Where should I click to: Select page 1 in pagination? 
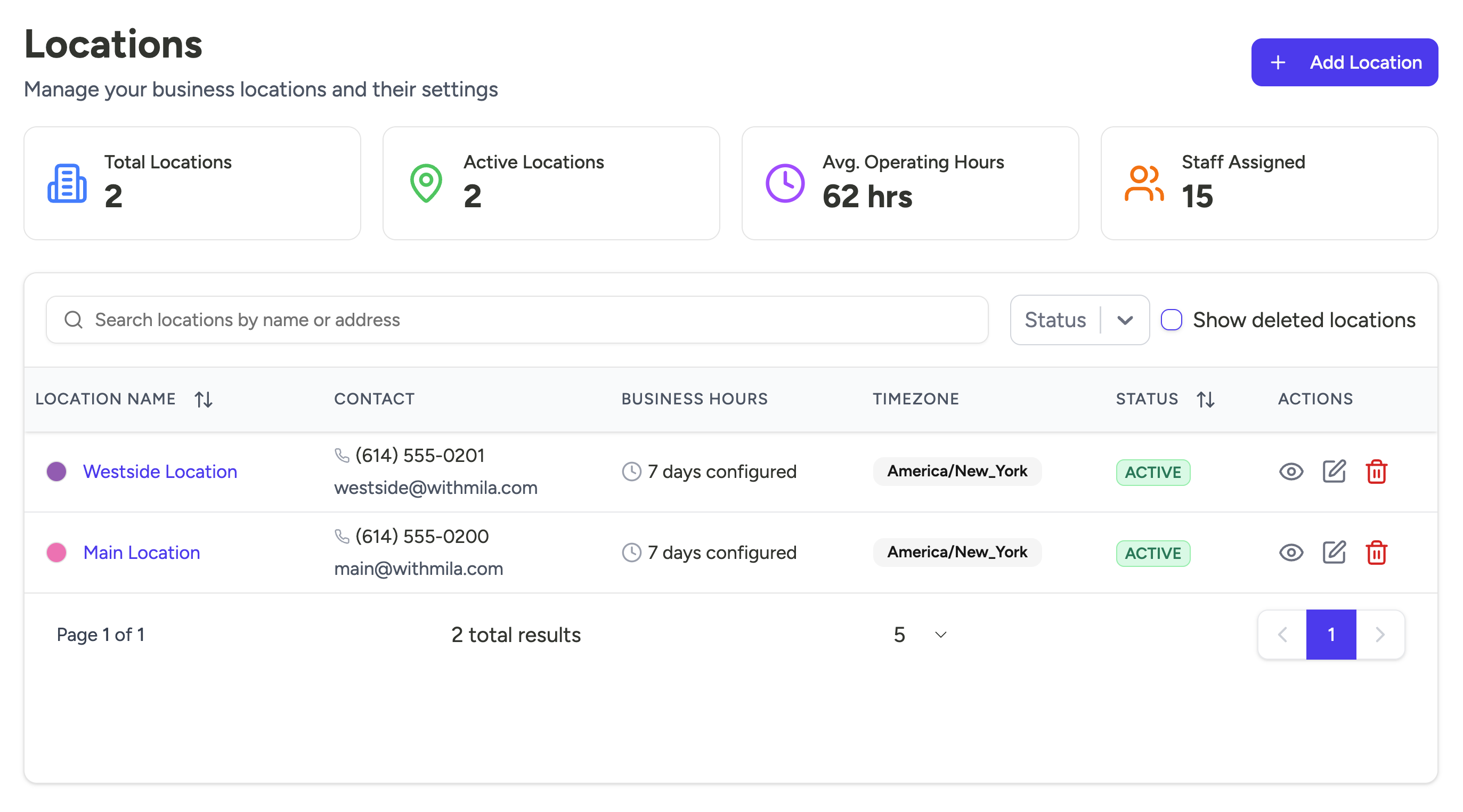(x=1331, y=634)
